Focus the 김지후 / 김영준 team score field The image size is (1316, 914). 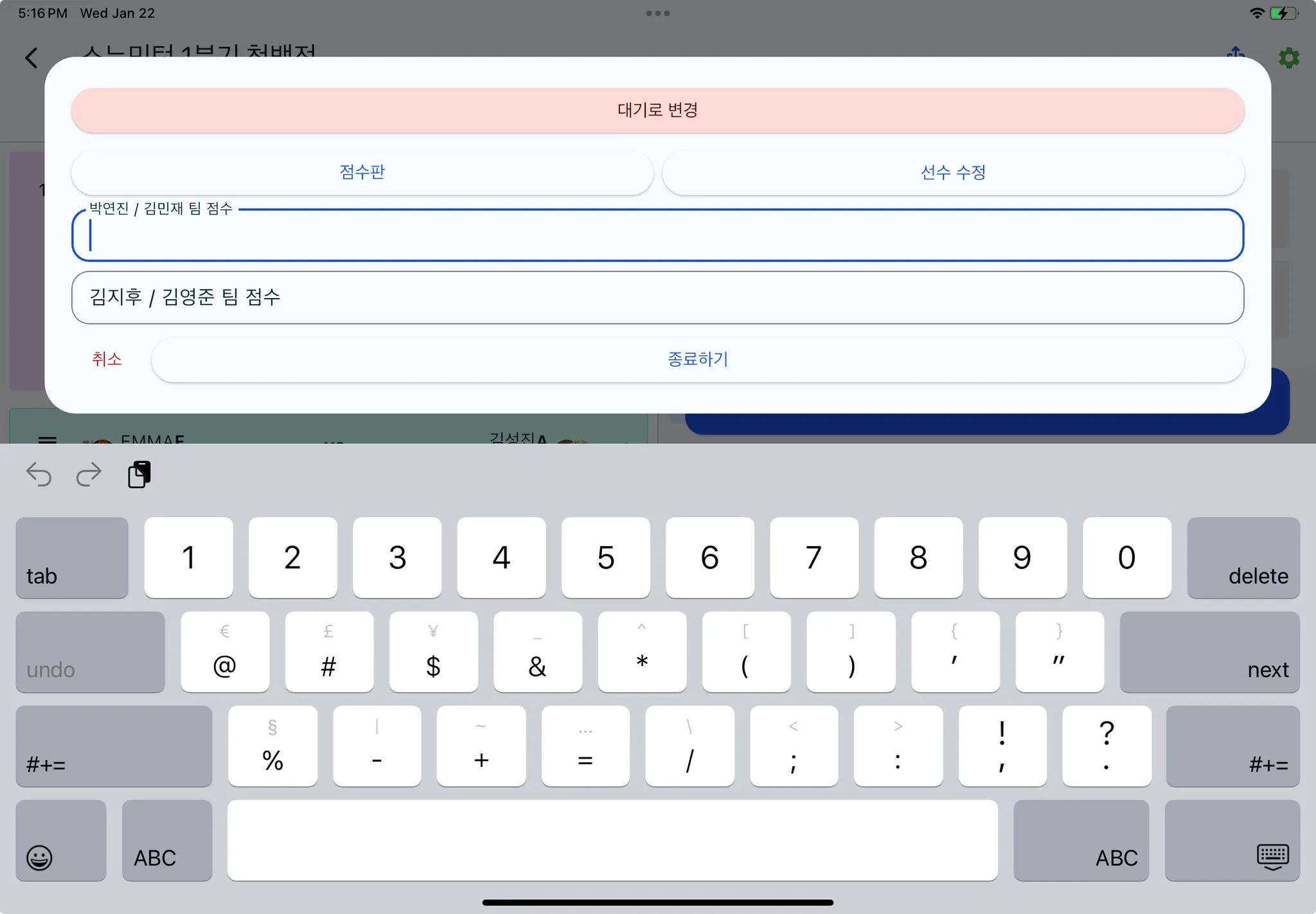coord(657,297)
